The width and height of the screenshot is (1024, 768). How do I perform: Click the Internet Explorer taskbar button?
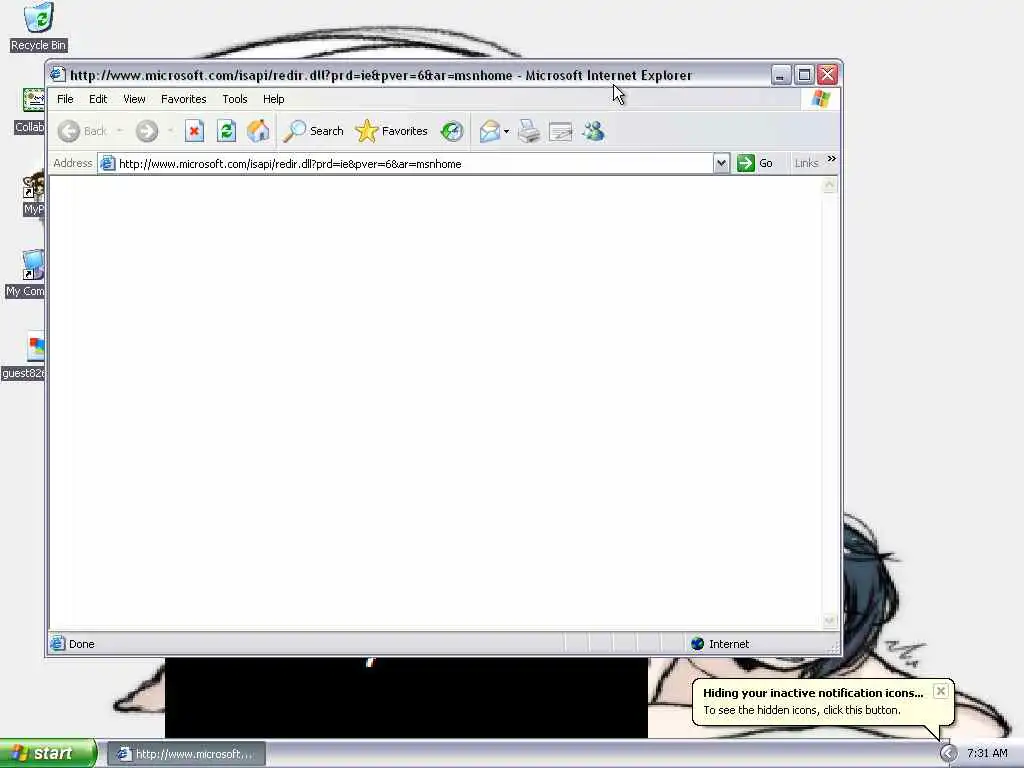186,754
